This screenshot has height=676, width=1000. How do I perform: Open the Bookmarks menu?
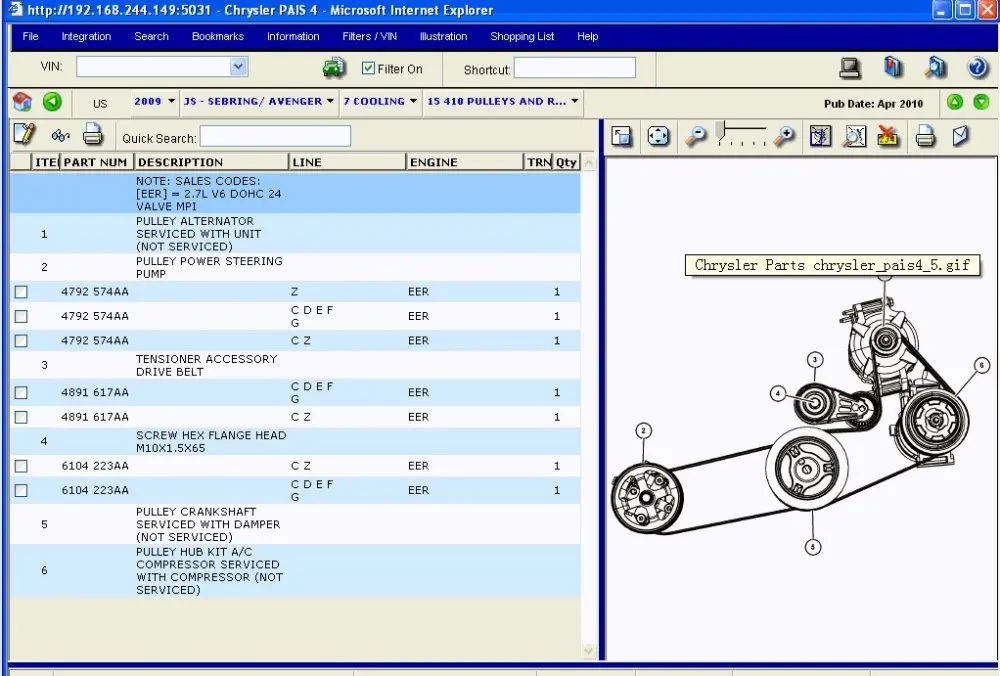217,36
